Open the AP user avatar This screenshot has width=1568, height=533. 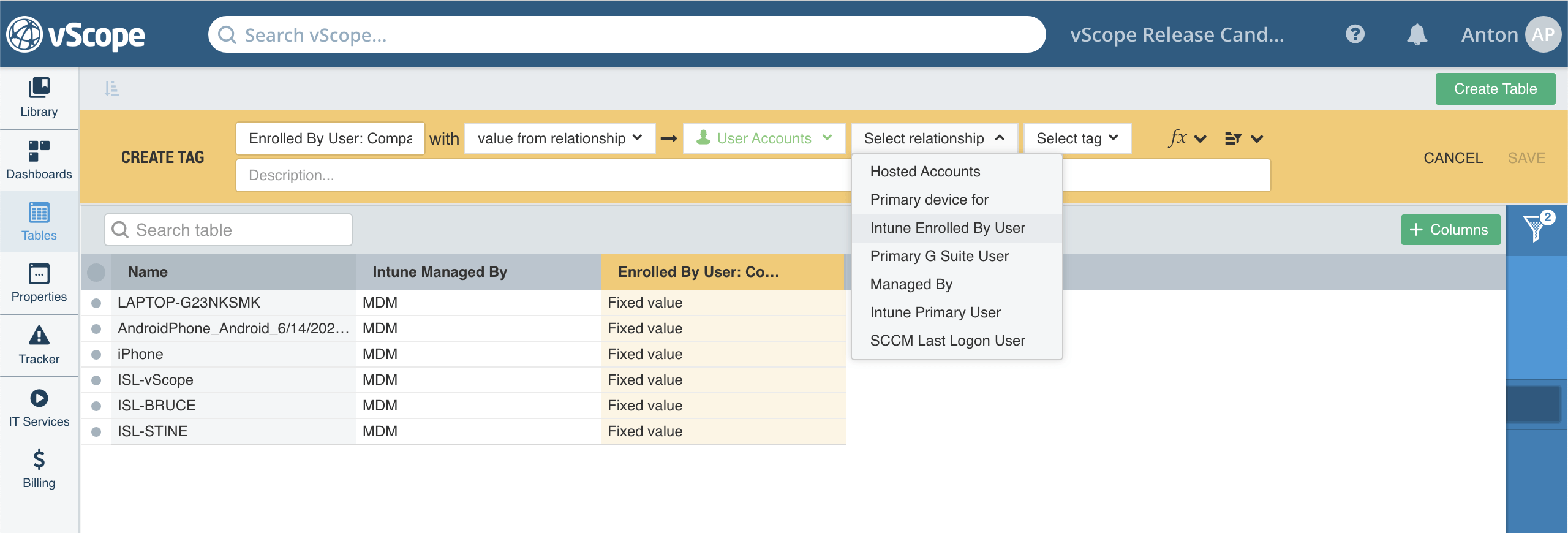coord(1543,34)
